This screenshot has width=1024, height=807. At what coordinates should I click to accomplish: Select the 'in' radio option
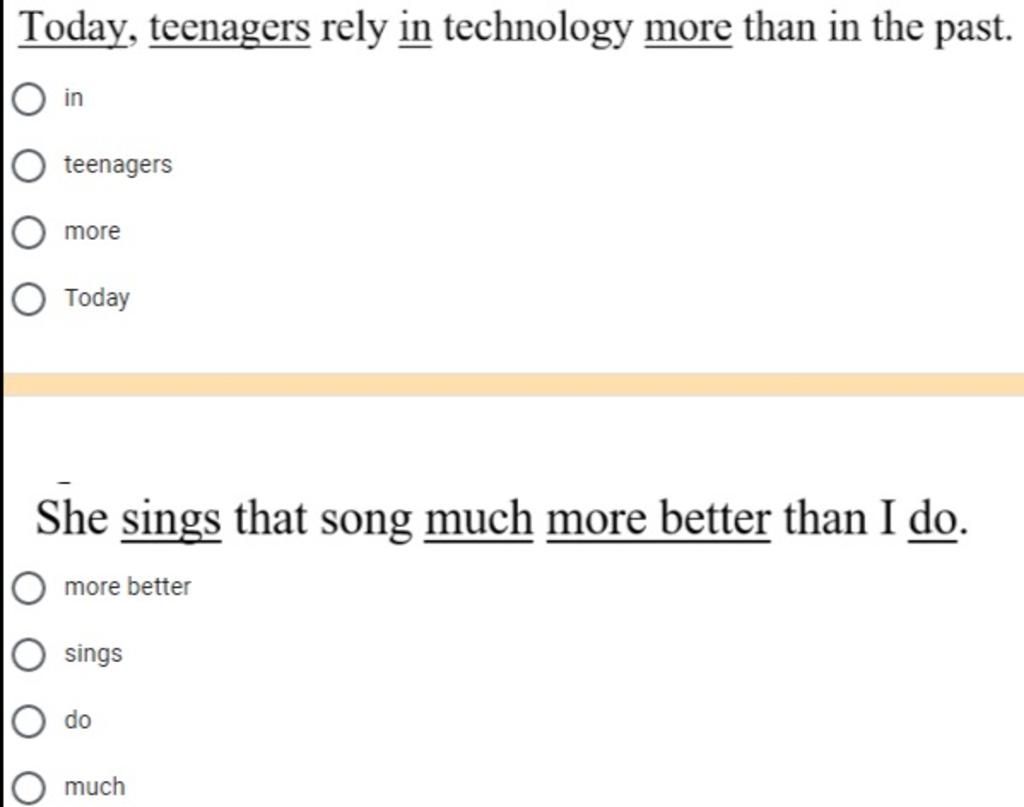coord(29,99)
